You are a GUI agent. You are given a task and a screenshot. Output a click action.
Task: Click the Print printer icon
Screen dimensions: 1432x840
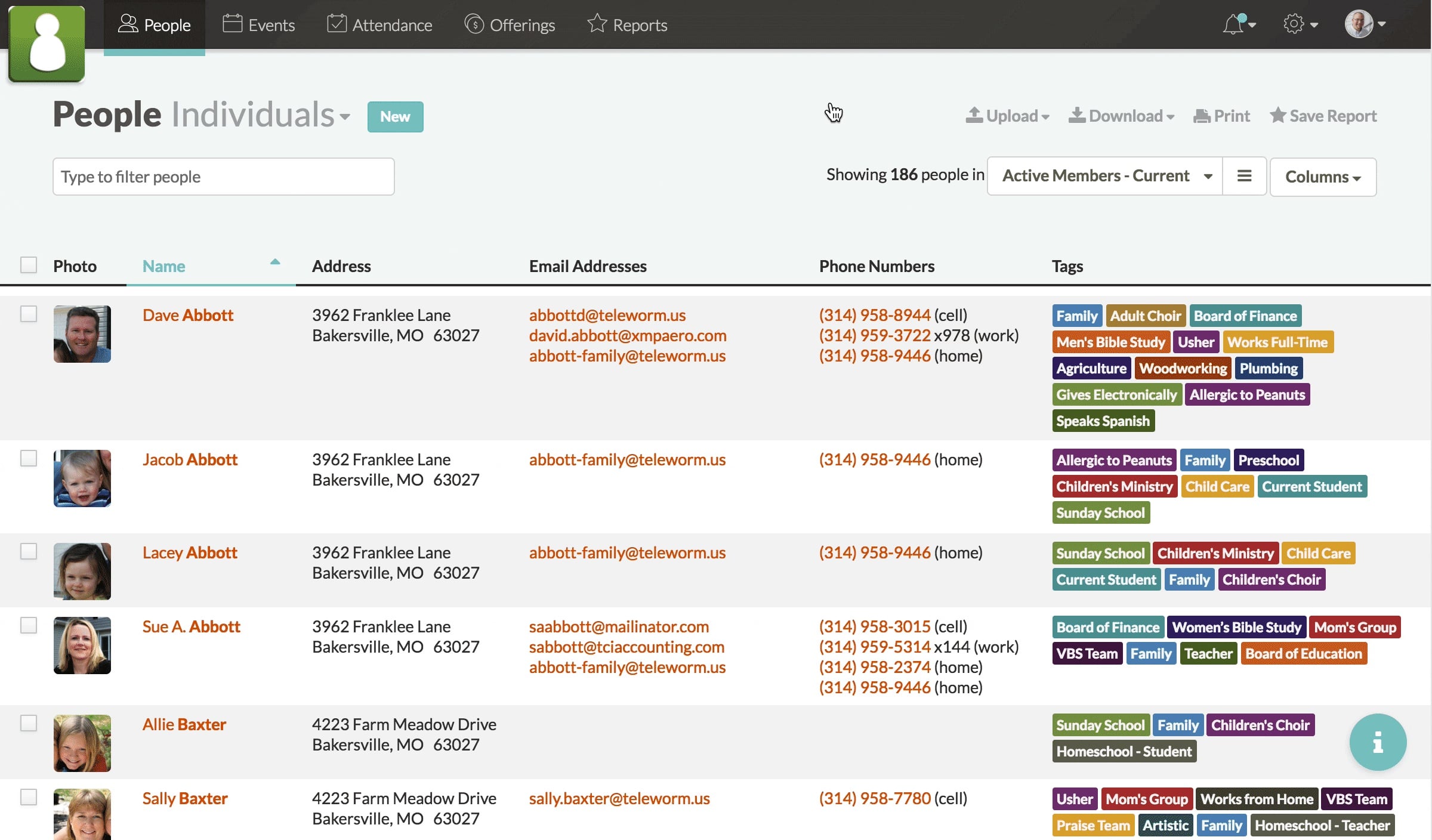pos(1202,116)
